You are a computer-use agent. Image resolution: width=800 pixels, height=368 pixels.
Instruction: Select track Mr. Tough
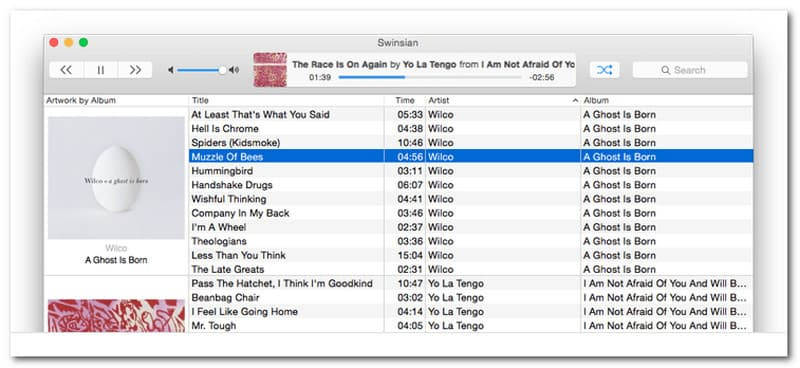click(x=470, y=326)
